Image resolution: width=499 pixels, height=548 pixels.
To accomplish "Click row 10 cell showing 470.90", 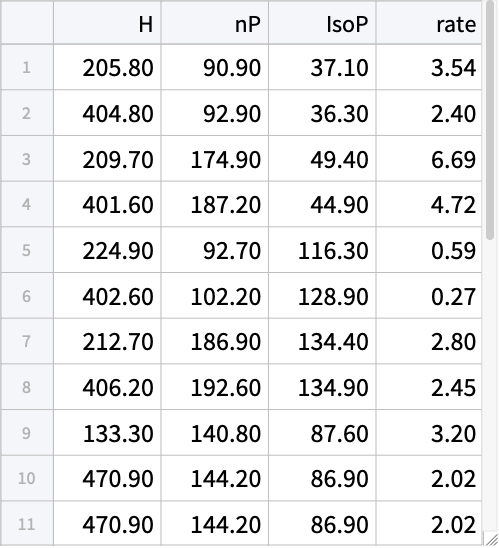I will (x=107, y=478).
